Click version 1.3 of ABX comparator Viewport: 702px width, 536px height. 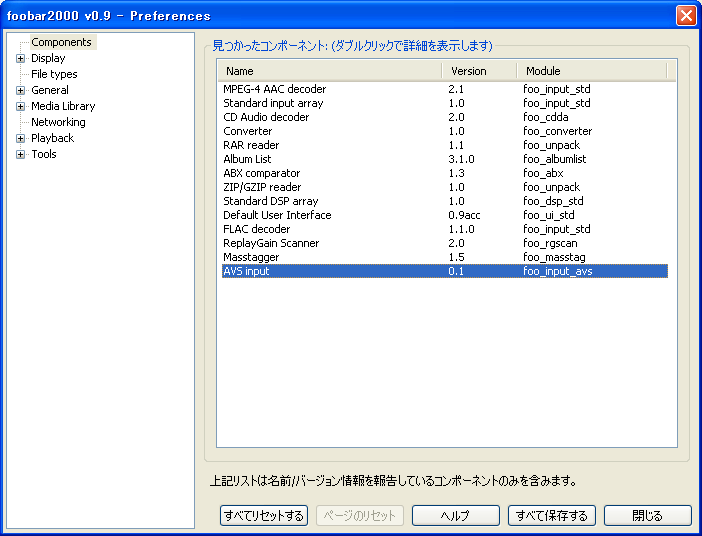point(456,173)
